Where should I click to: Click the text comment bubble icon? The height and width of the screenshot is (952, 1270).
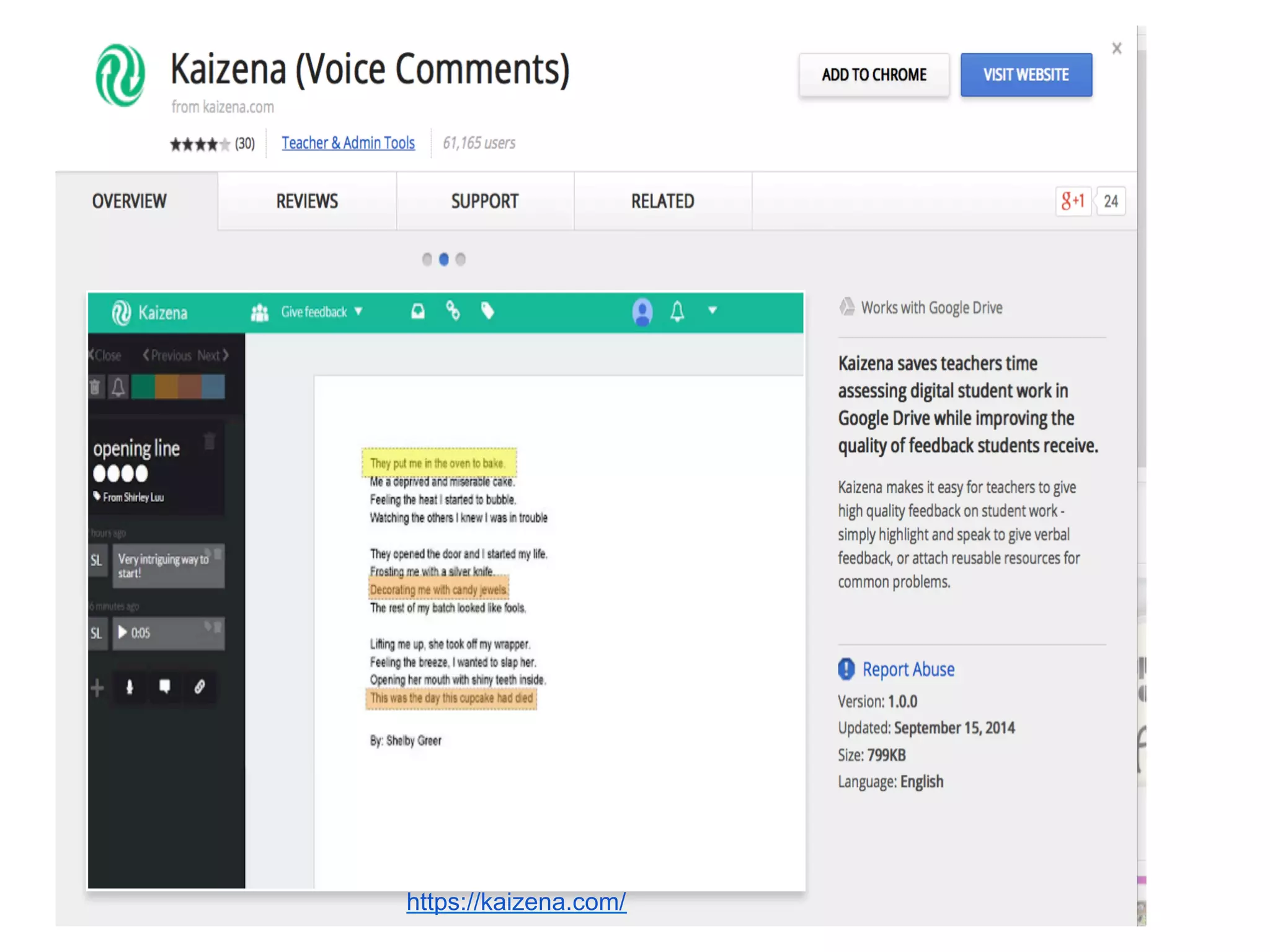164,687
